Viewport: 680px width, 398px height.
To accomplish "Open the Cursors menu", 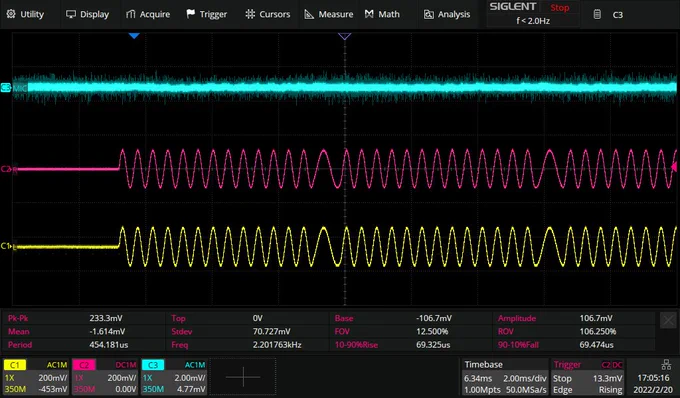I will click(x=268, y=14).
